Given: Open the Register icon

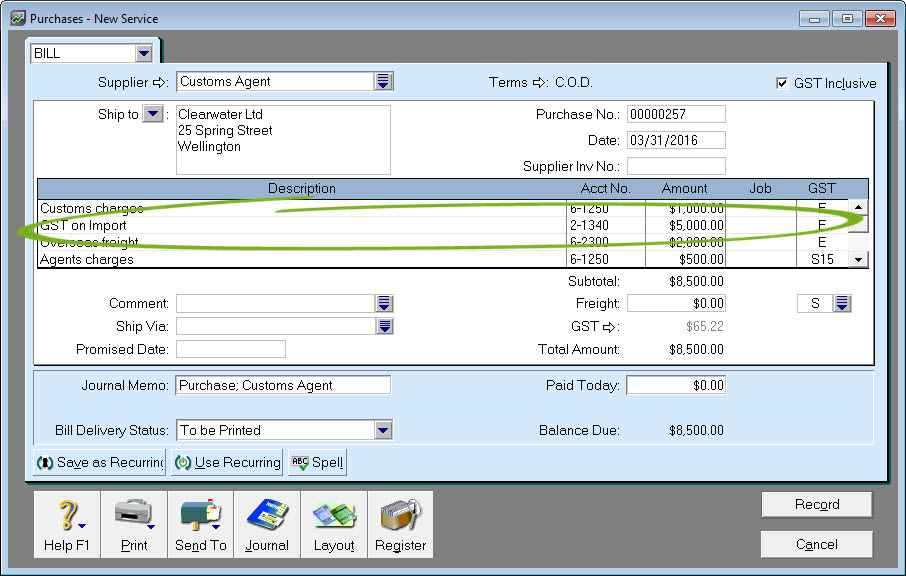Looking at the screenshot, I should [400, 514].
